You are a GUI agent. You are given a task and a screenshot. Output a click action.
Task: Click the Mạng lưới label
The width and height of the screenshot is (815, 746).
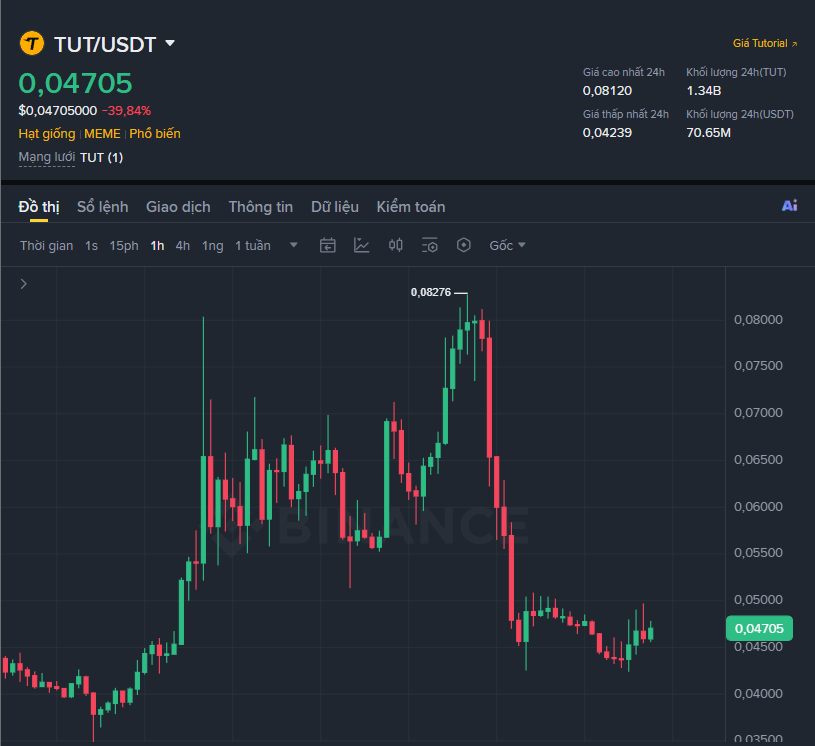(47, 157)
